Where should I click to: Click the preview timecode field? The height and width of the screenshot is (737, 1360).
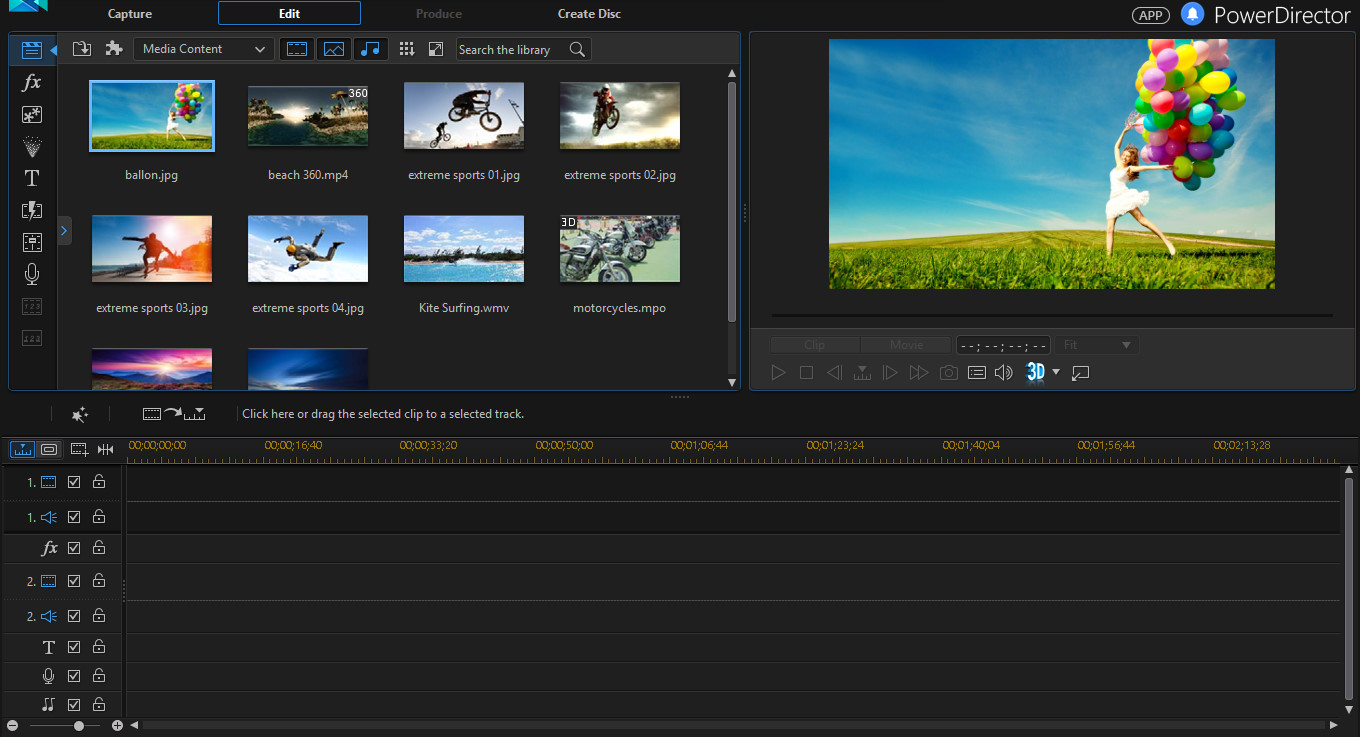point(1003,345)
